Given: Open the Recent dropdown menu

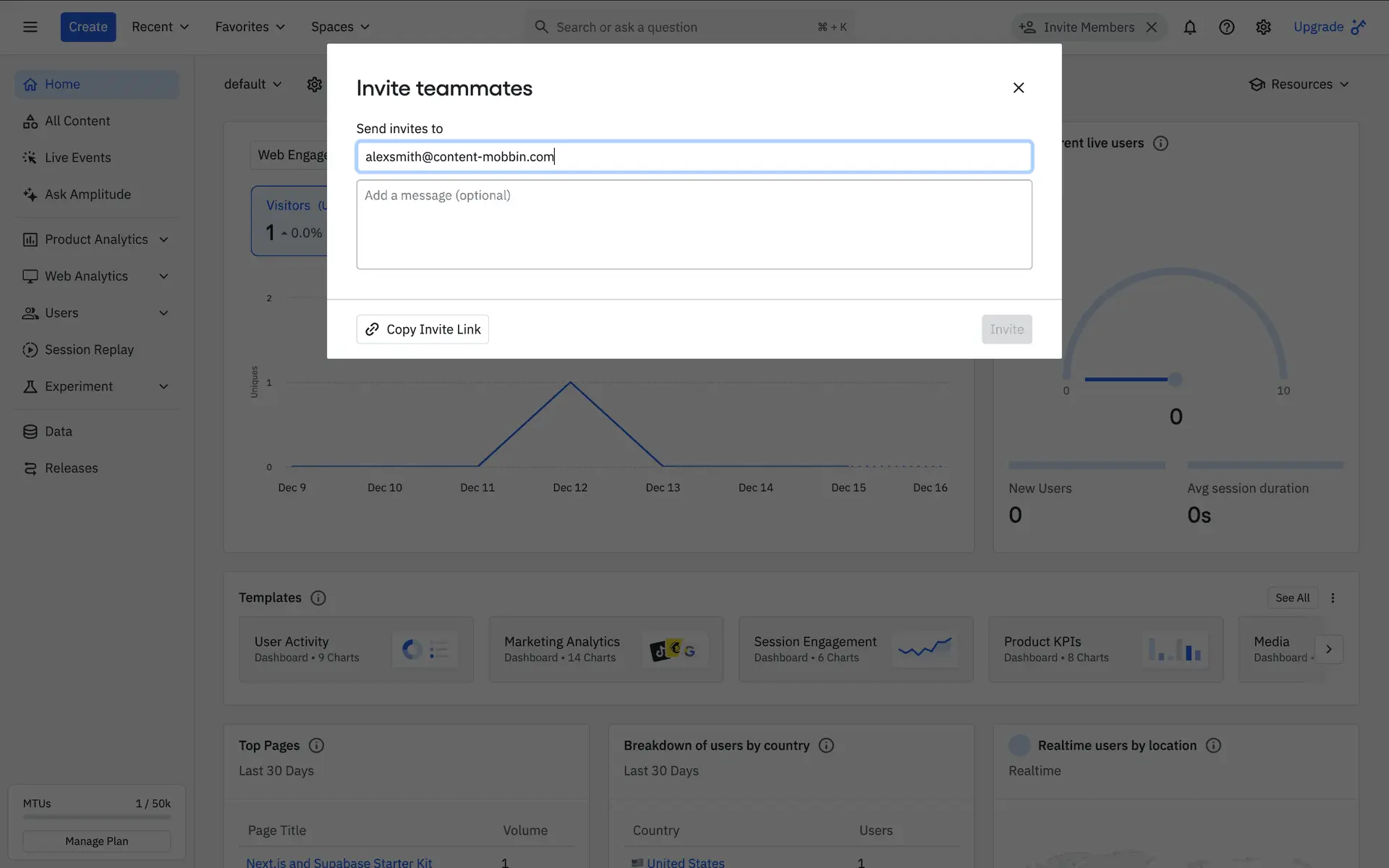Looking at the screenshot, I should coord(160,27).
